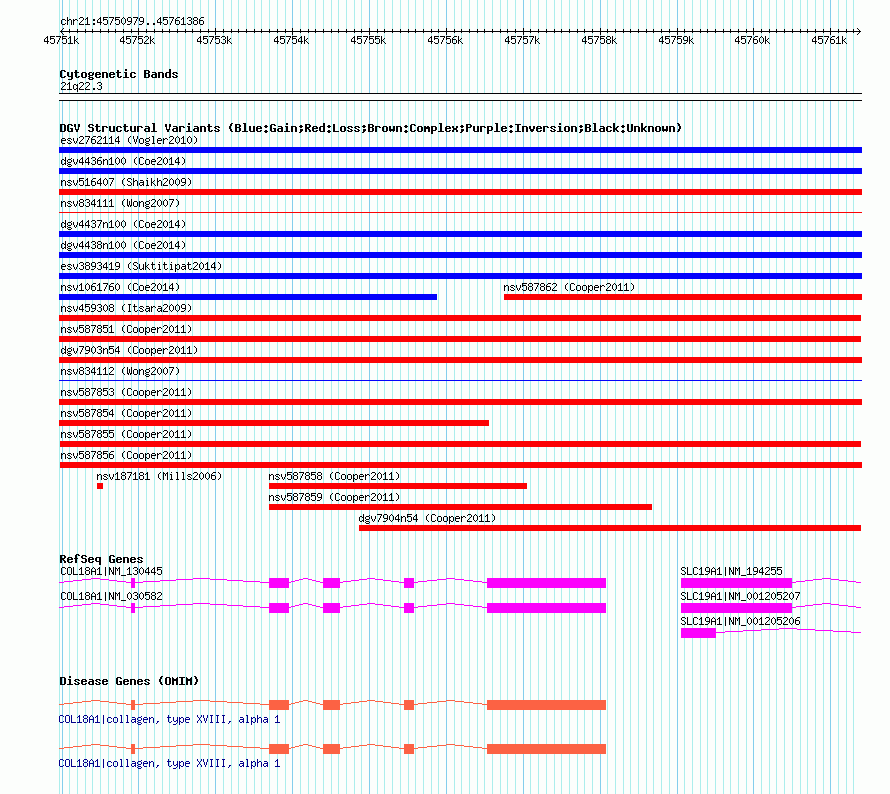Click the dgv4437n100 (Coe2014) label

(123, 224)
